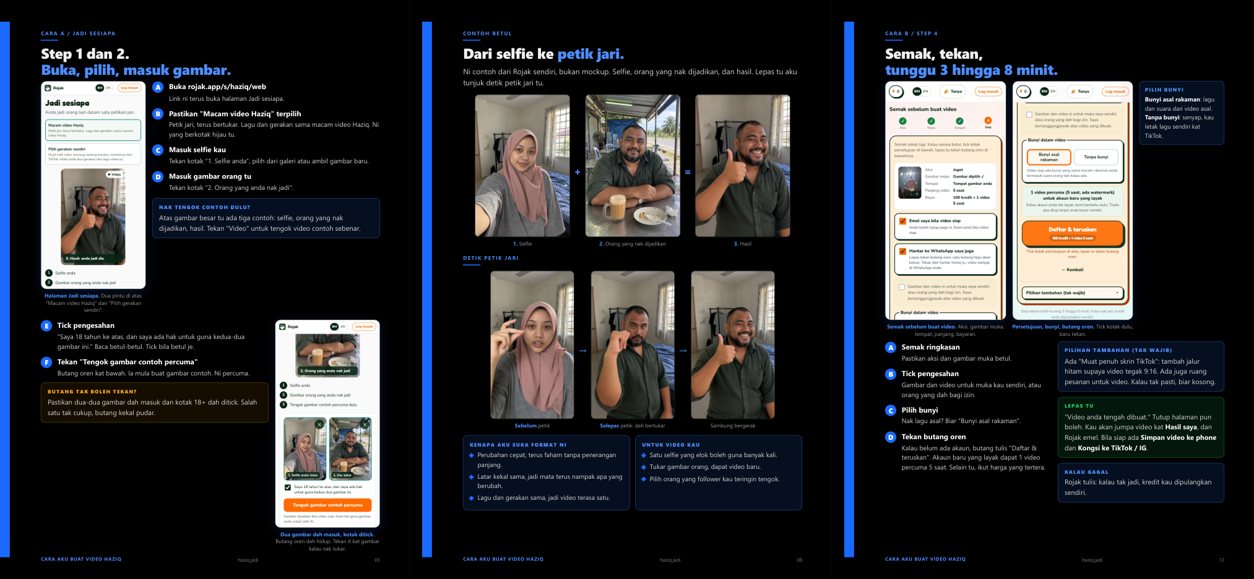Viewport: 1254px width, 579px height.
Task: Open the '1. Selfie' example photo
Action: click(522, 165)
